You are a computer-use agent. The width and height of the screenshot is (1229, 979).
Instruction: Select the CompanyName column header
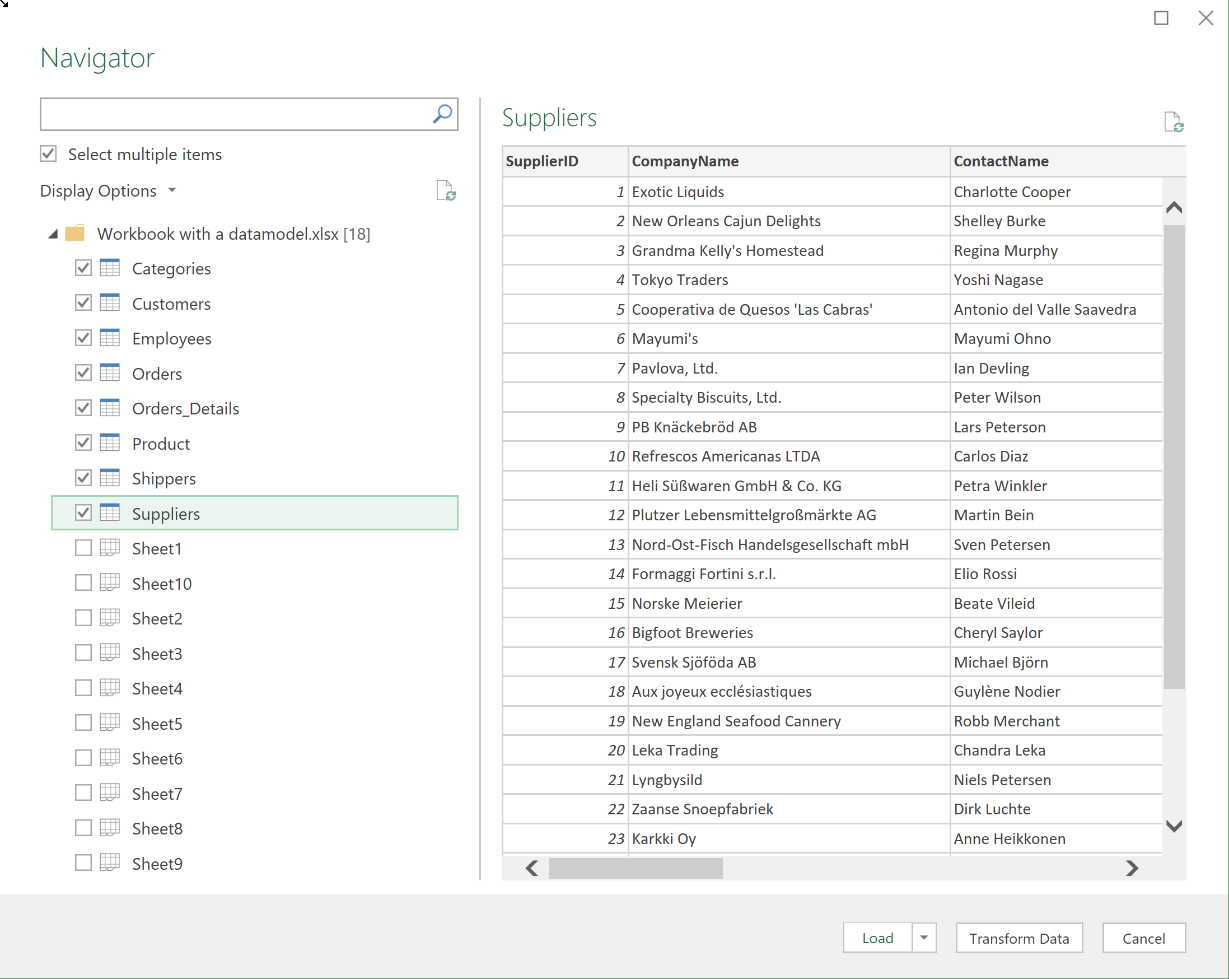[789, 161]
